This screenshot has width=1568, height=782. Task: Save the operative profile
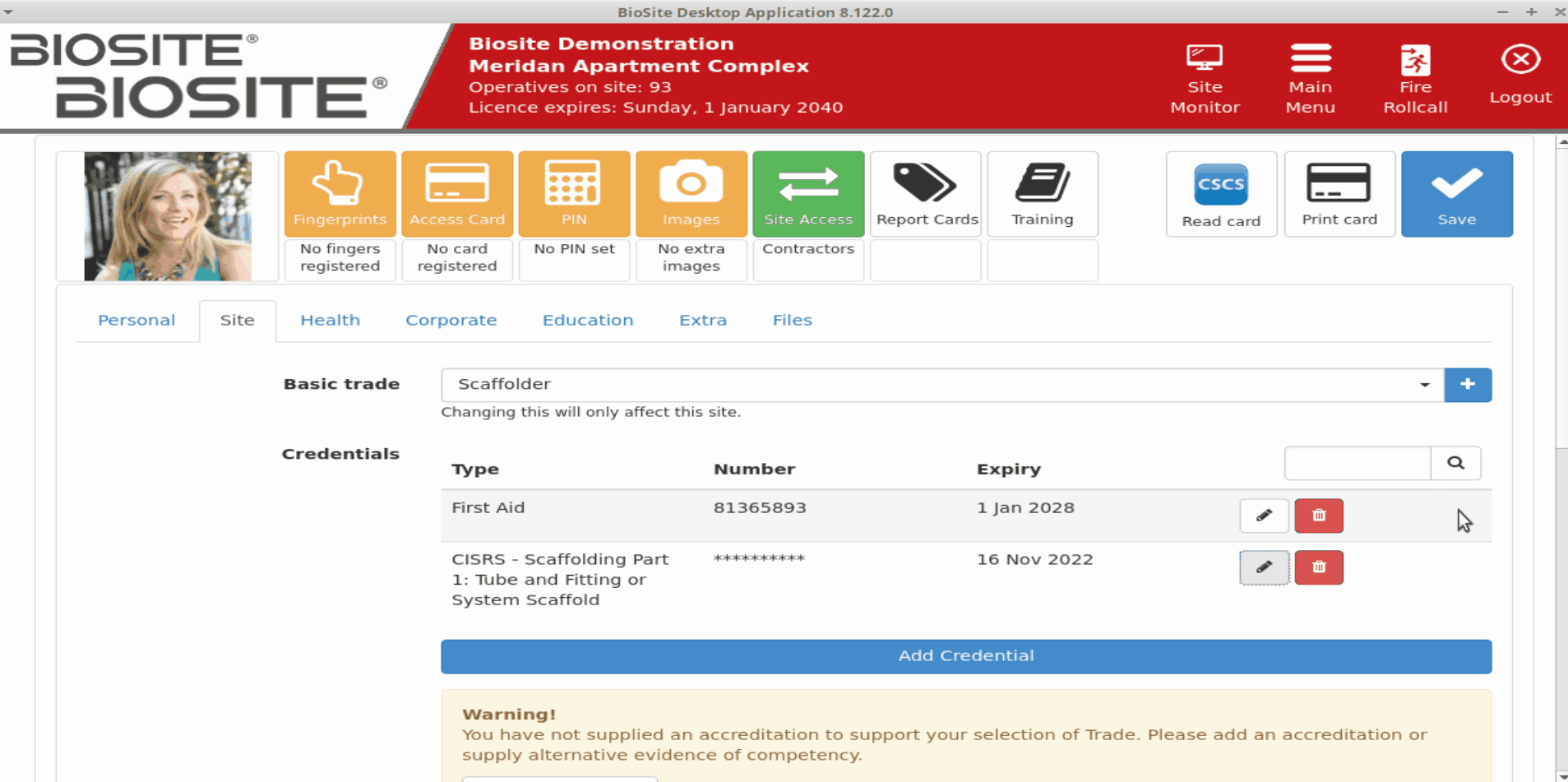point(1457,194)
